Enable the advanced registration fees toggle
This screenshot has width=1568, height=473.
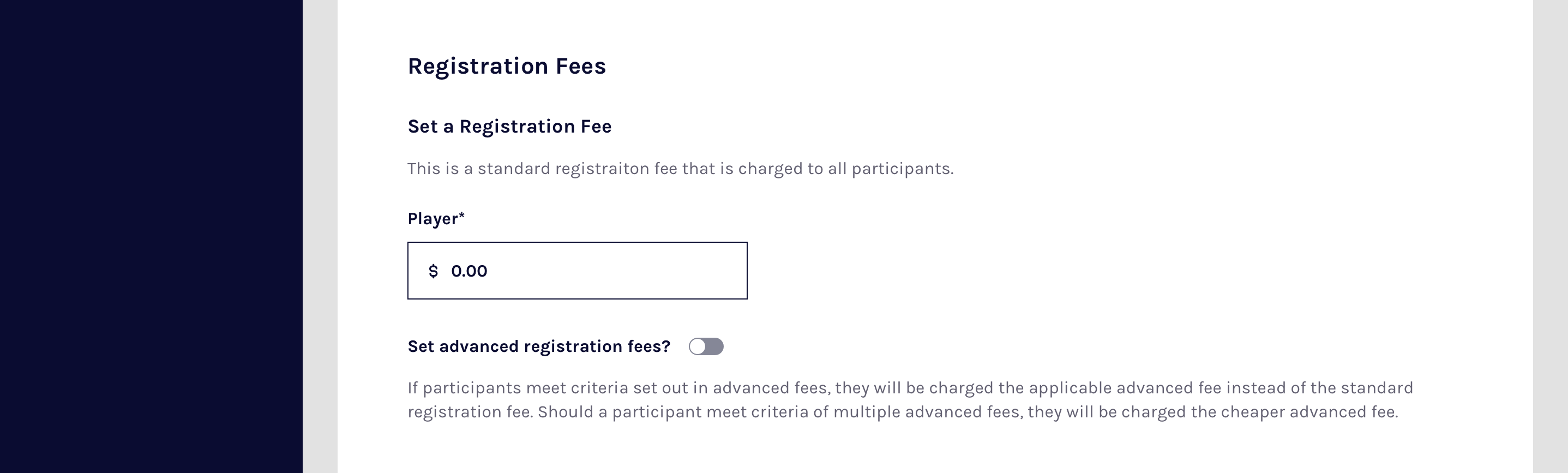pos(706,346)
